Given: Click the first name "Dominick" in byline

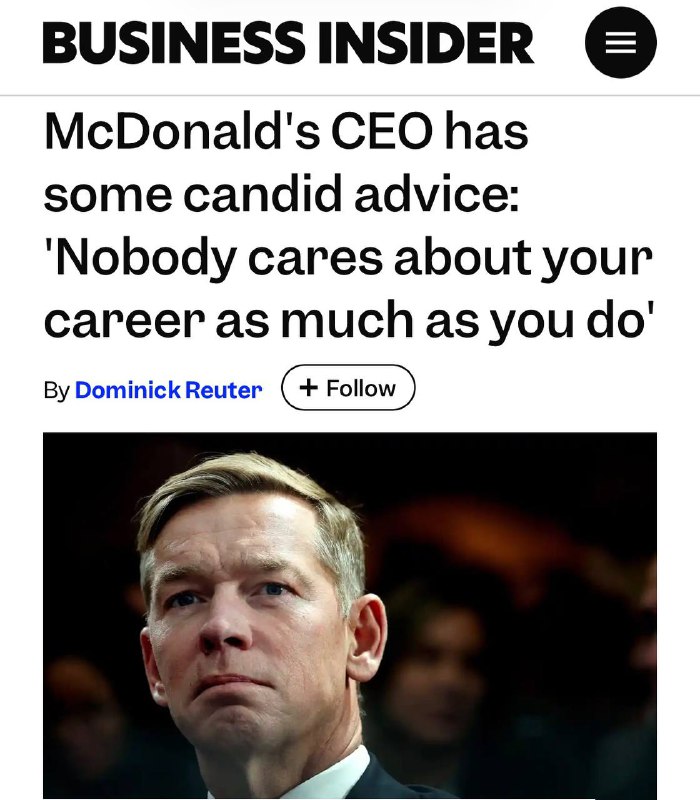Looking at the screenshot, I should tap(127, 389).
